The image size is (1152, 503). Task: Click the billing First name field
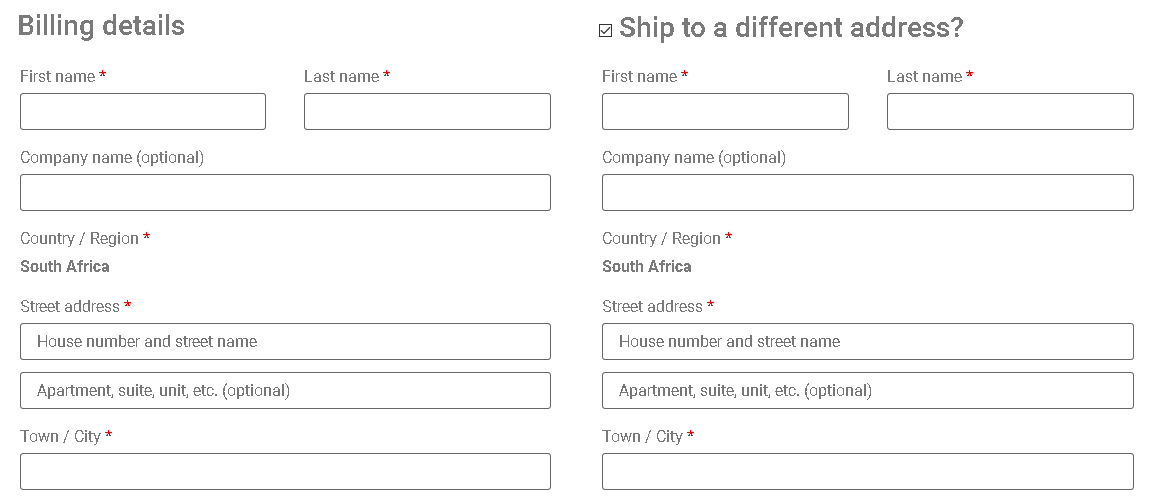tap(143, 112)
